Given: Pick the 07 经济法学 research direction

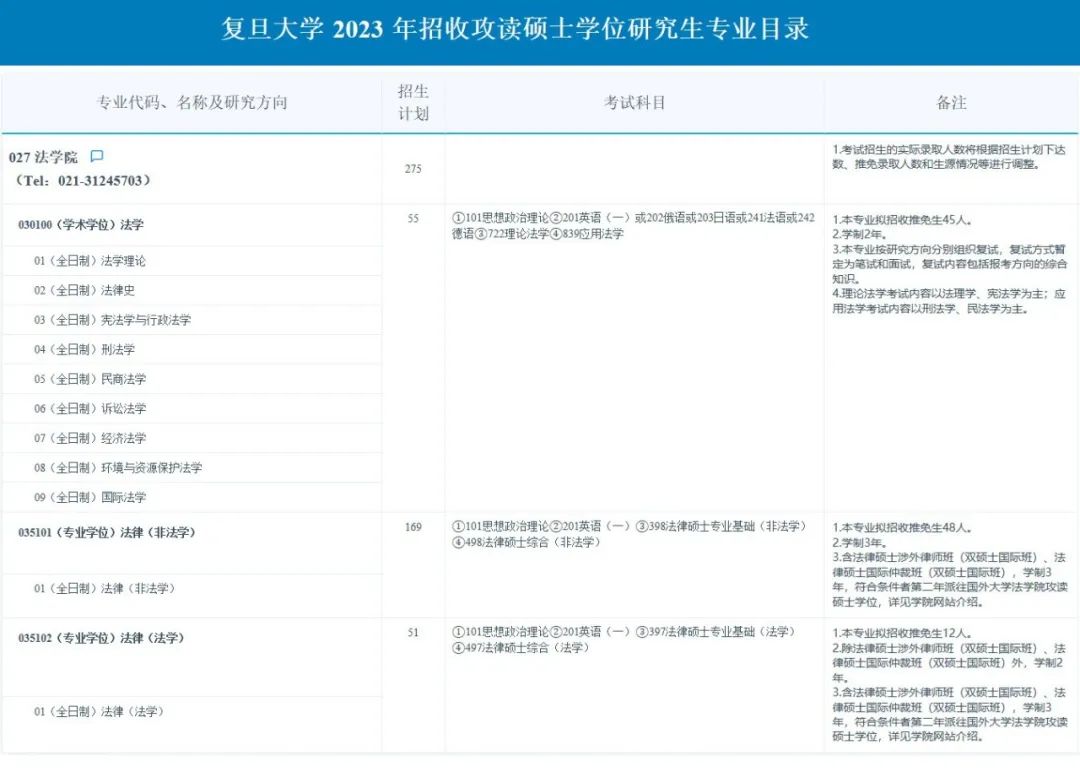Looking at the screenshot, I should coord(90,438).
